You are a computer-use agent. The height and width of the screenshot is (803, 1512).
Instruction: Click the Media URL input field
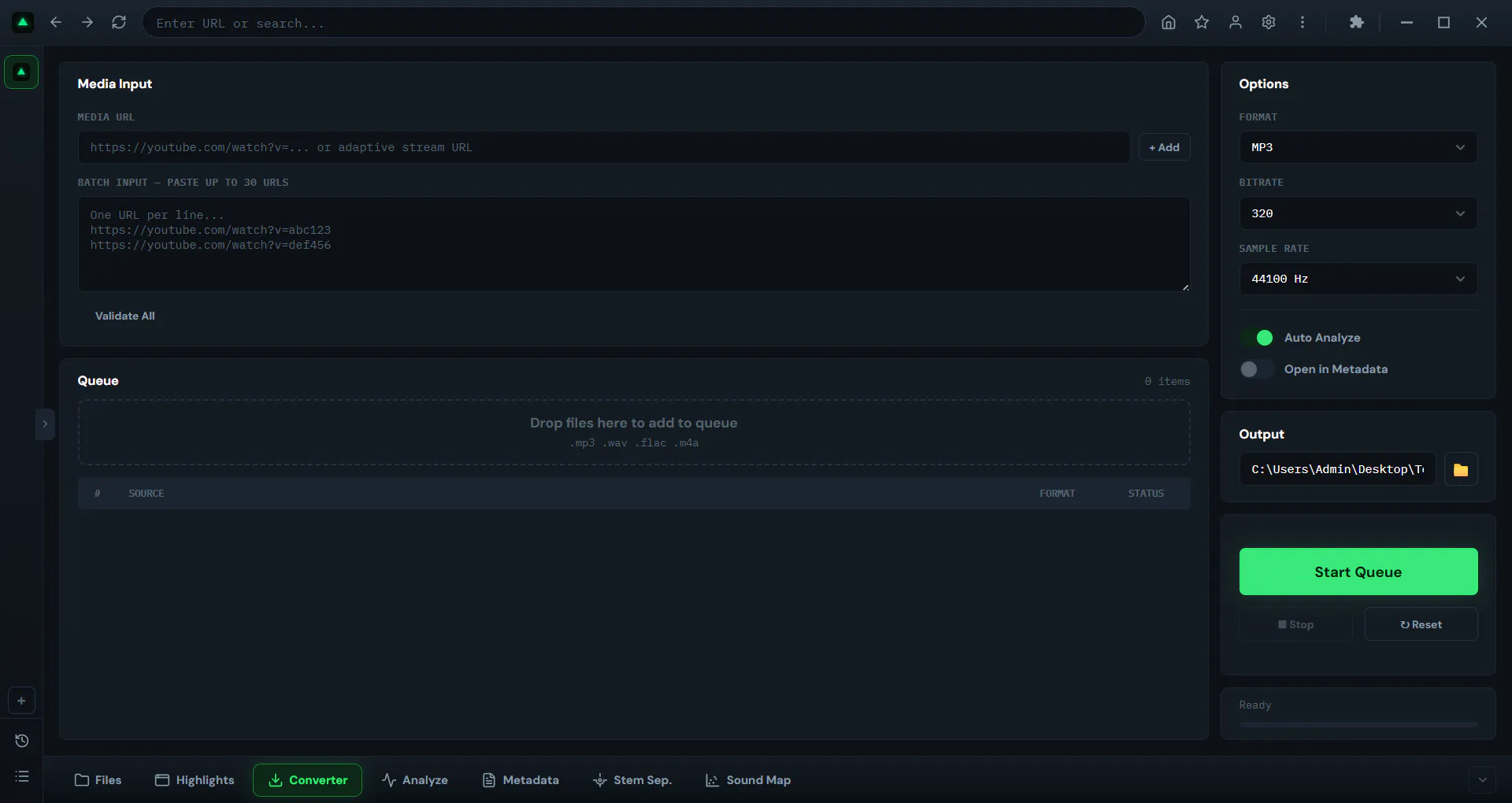click(x=604, y=147)
